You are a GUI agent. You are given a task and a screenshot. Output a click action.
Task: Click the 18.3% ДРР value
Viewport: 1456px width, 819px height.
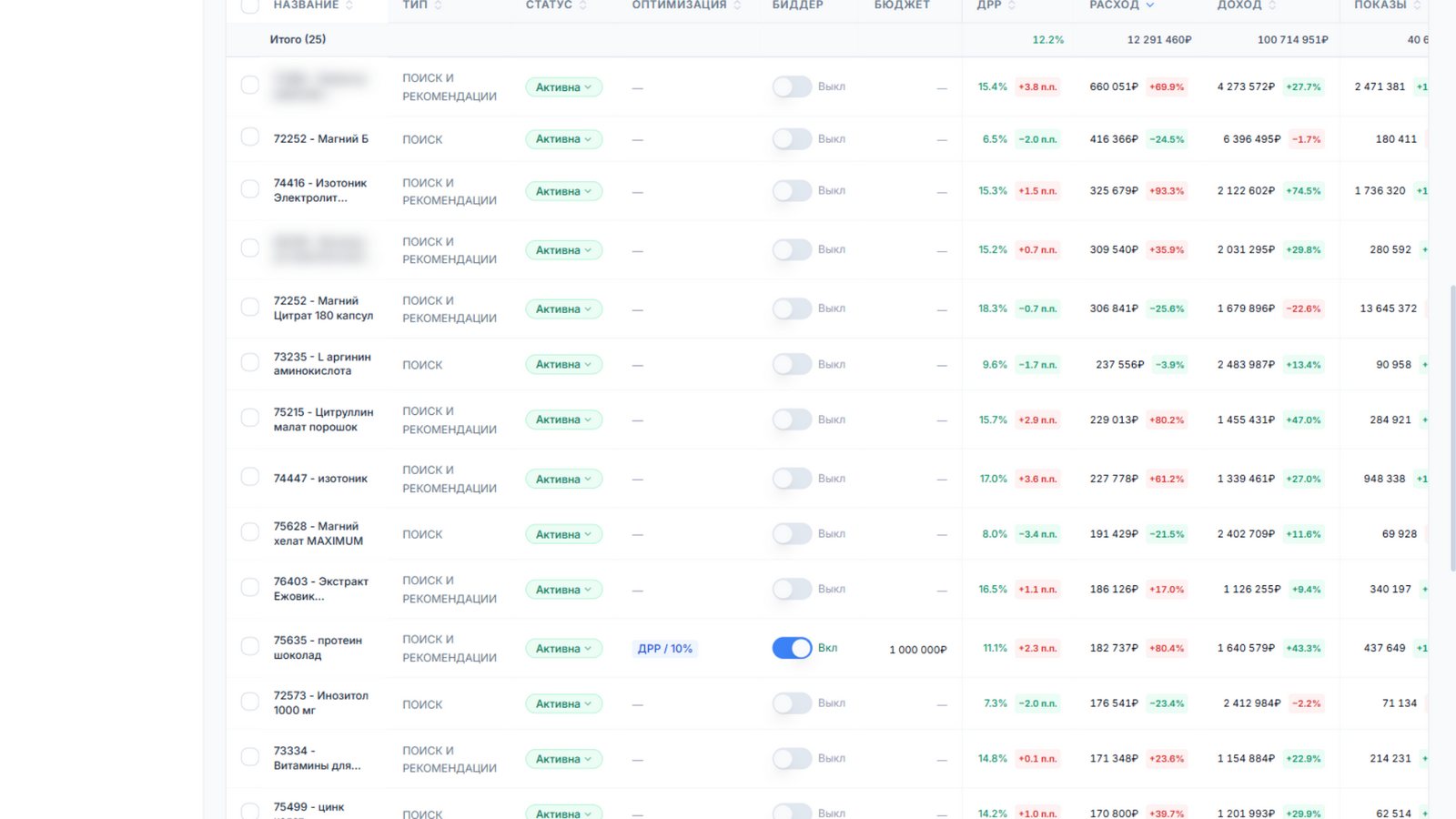coord(993,308)
